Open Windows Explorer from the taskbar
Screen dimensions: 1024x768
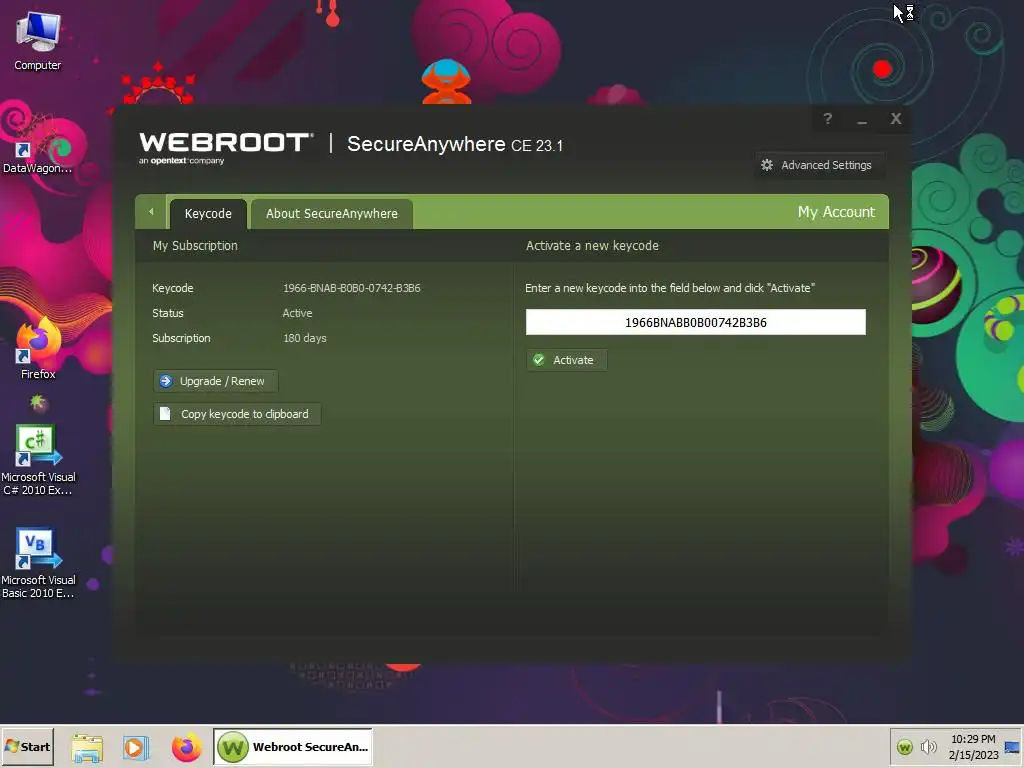[x=87, y=747]
